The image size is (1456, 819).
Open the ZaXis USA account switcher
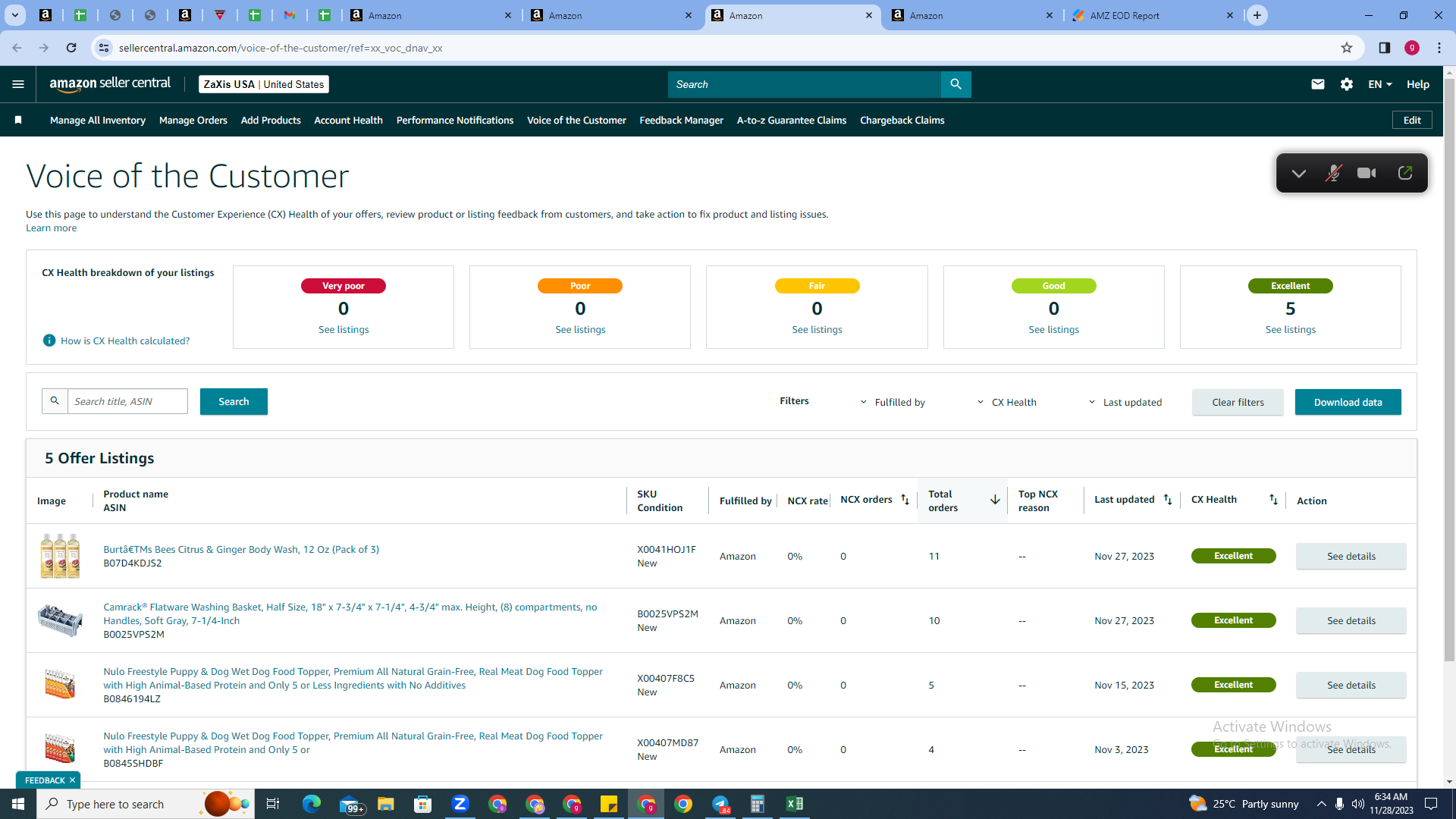click(264, 84)
